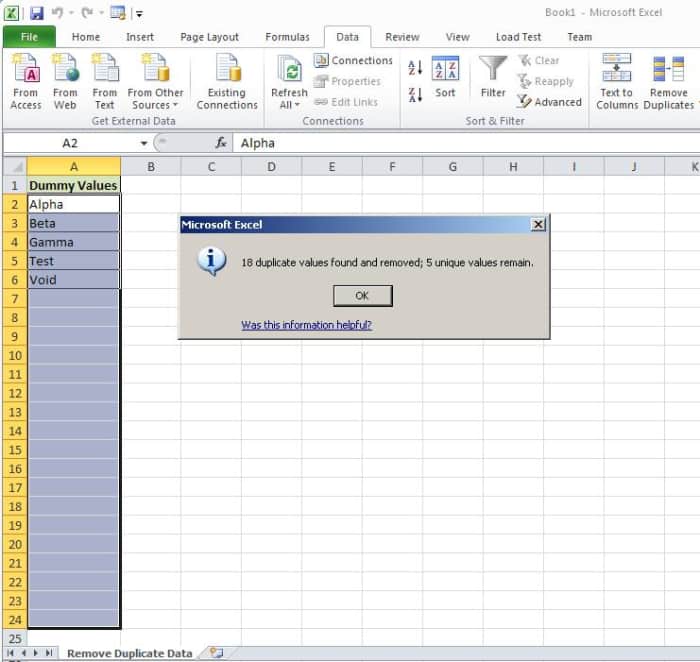The height and width of the screenshot is (662, 700).
Task: Open the Name Box dropdown arrow
Action: point(144,143)
